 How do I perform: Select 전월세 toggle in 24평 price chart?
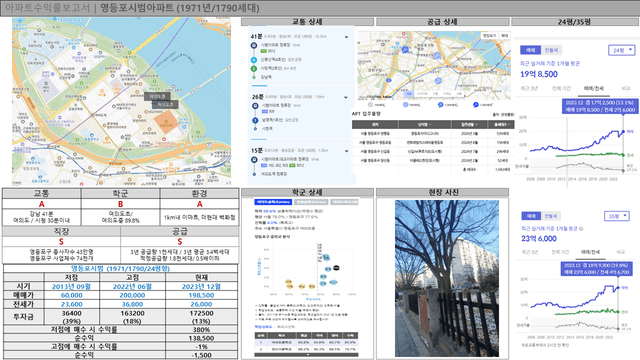click(x=551, y=50)
